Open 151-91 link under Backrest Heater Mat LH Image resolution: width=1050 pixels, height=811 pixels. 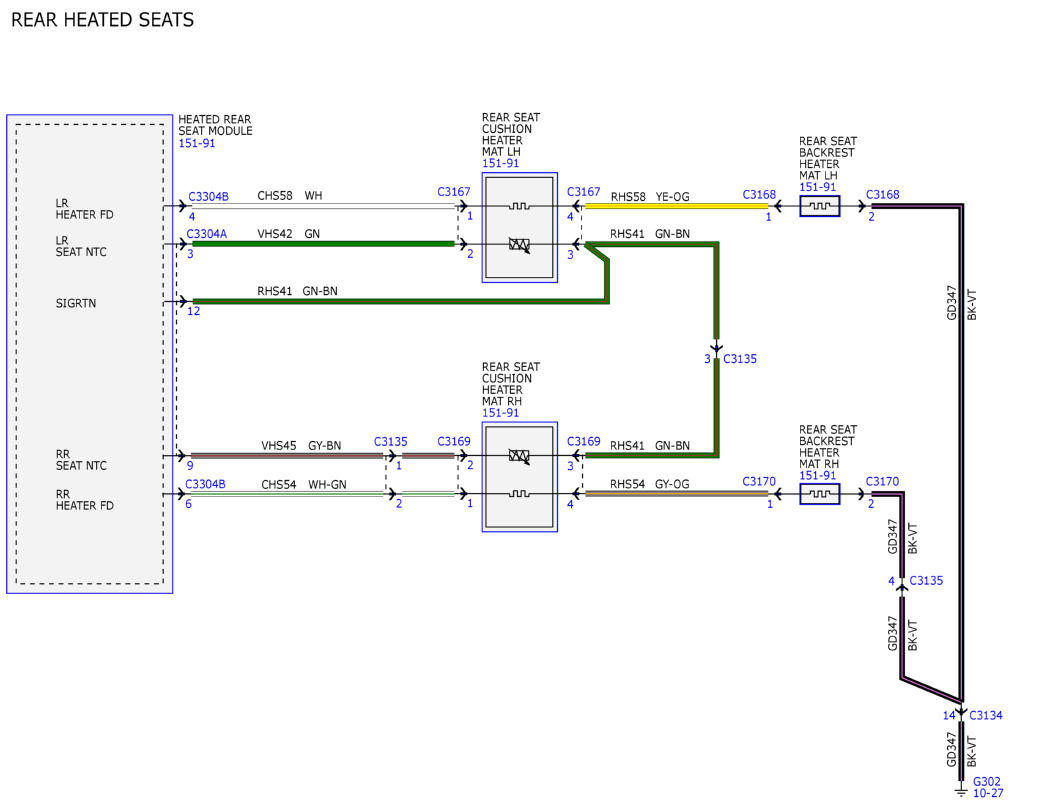point(818,188)
